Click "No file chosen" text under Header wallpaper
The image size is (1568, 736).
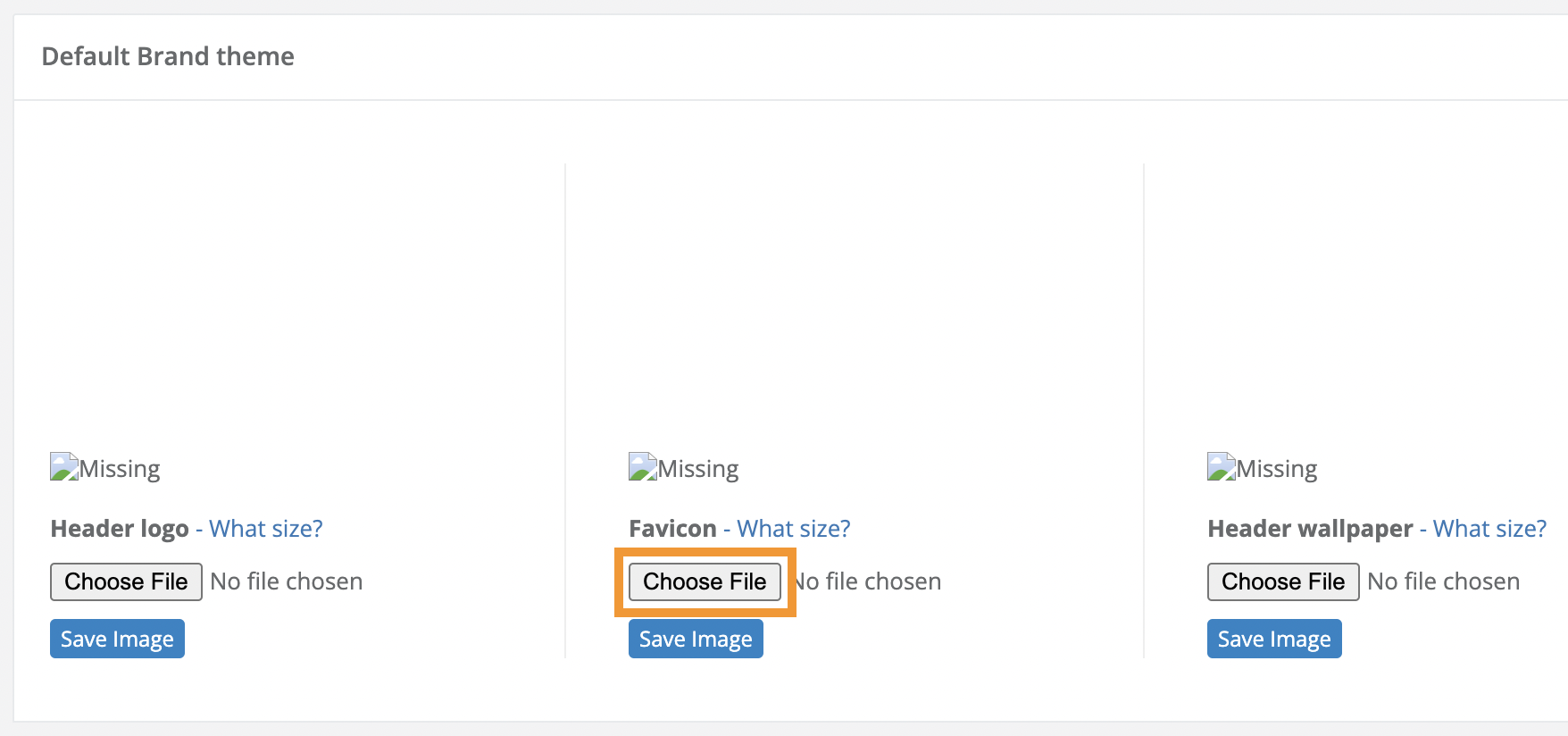coord(1444,581)
